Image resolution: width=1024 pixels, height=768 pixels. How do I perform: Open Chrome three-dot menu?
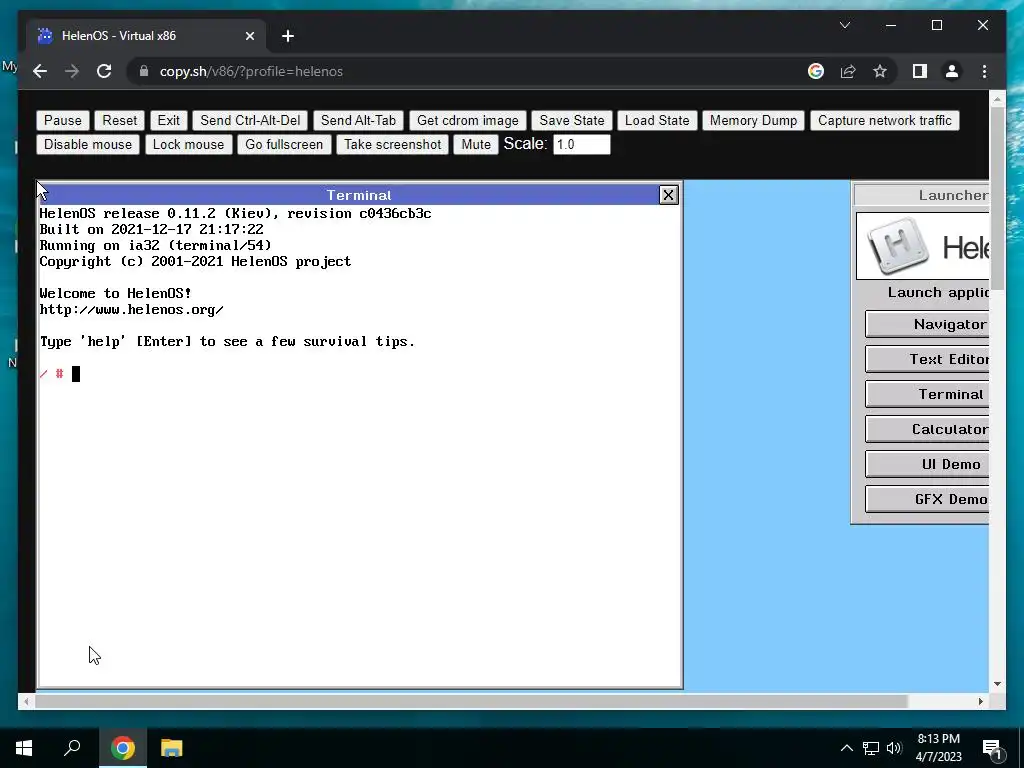(984, 71)
